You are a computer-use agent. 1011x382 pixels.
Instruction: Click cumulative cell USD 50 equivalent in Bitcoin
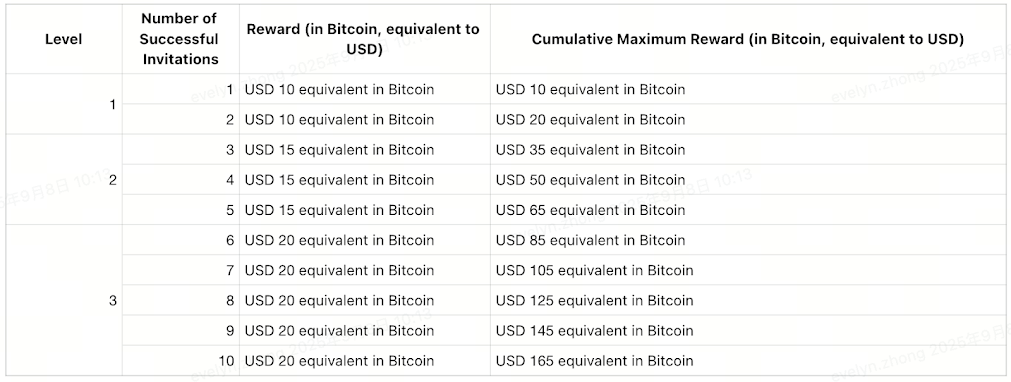[x=748, y=179]
